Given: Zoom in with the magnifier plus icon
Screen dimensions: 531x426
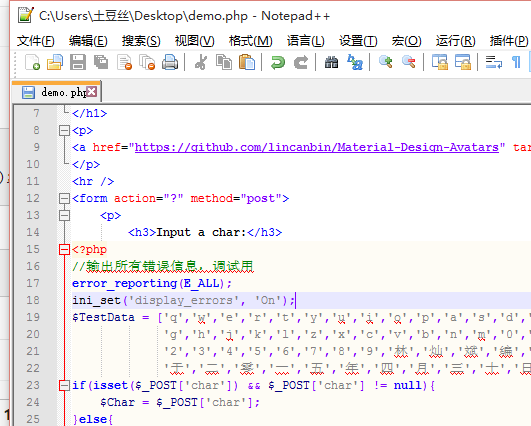Looking at the screenshot, I should pyautogui.click(x=385, y=62).
